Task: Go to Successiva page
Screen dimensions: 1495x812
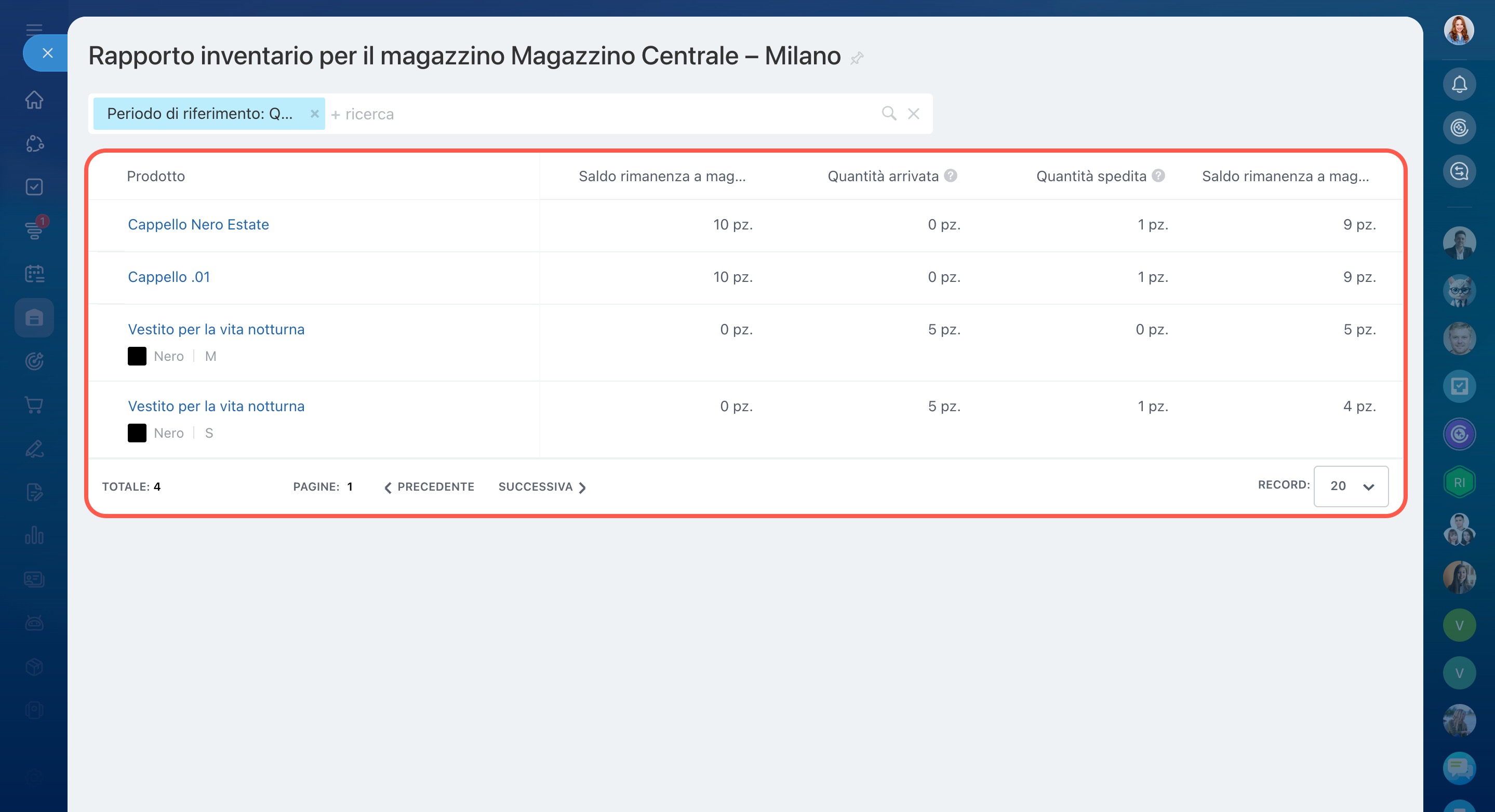Action: [x=542, y=486]
